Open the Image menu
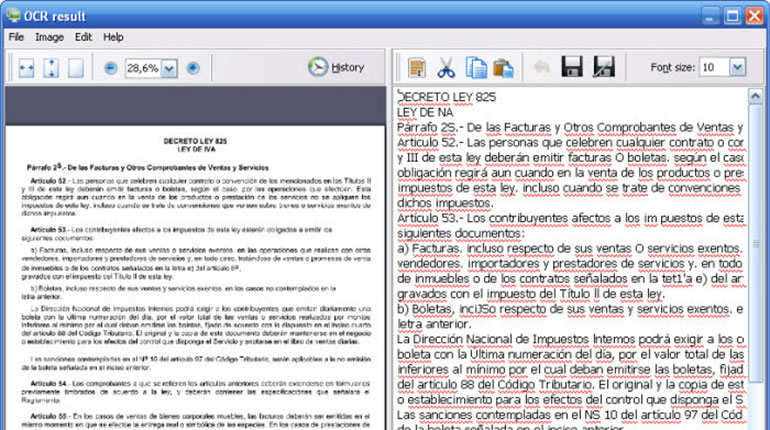The width and height of the screenshot is (770, 430). point(49,37)
